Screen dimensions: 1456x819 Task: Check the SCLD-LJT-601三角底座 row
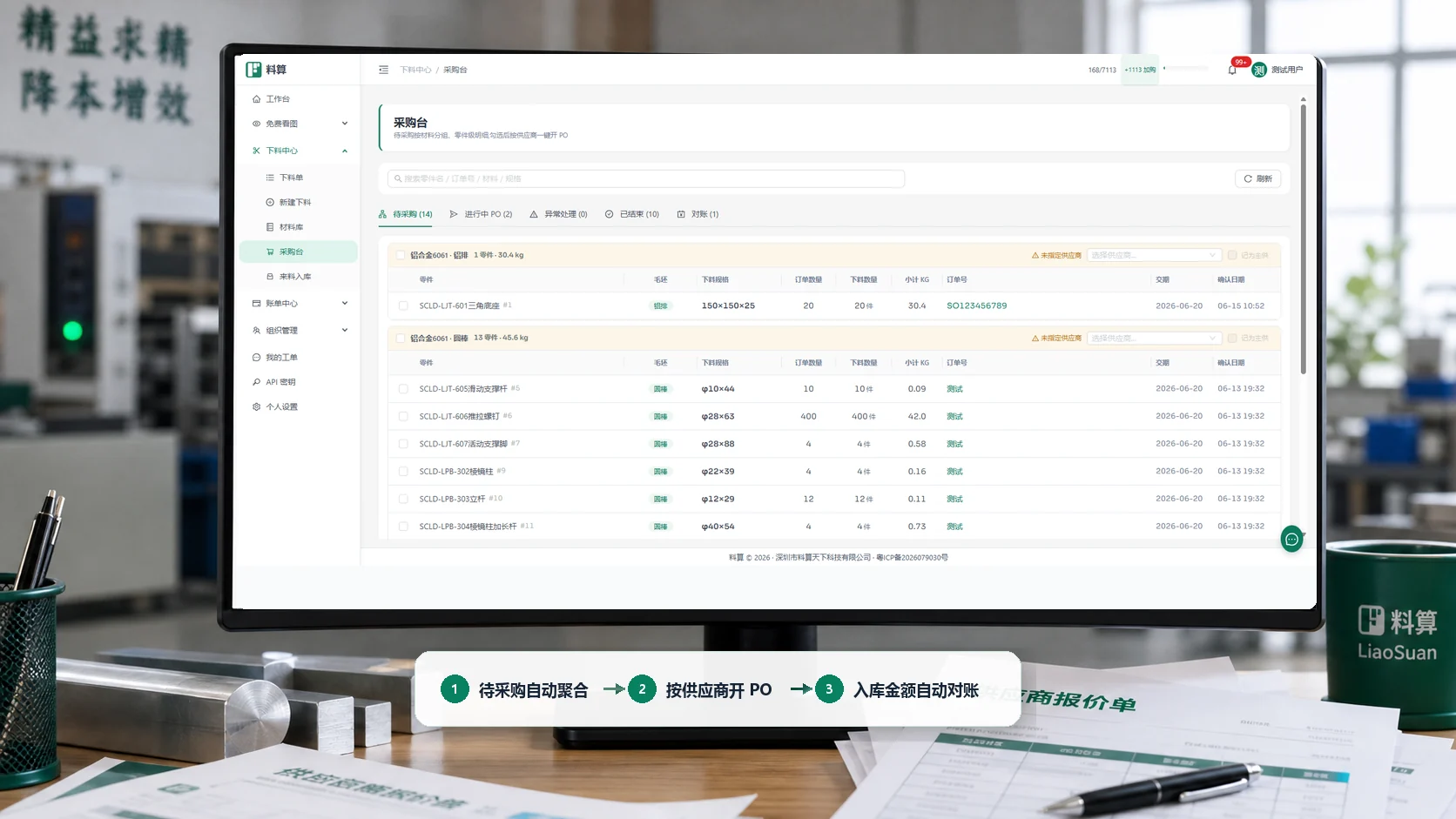[x=403, y=305]
